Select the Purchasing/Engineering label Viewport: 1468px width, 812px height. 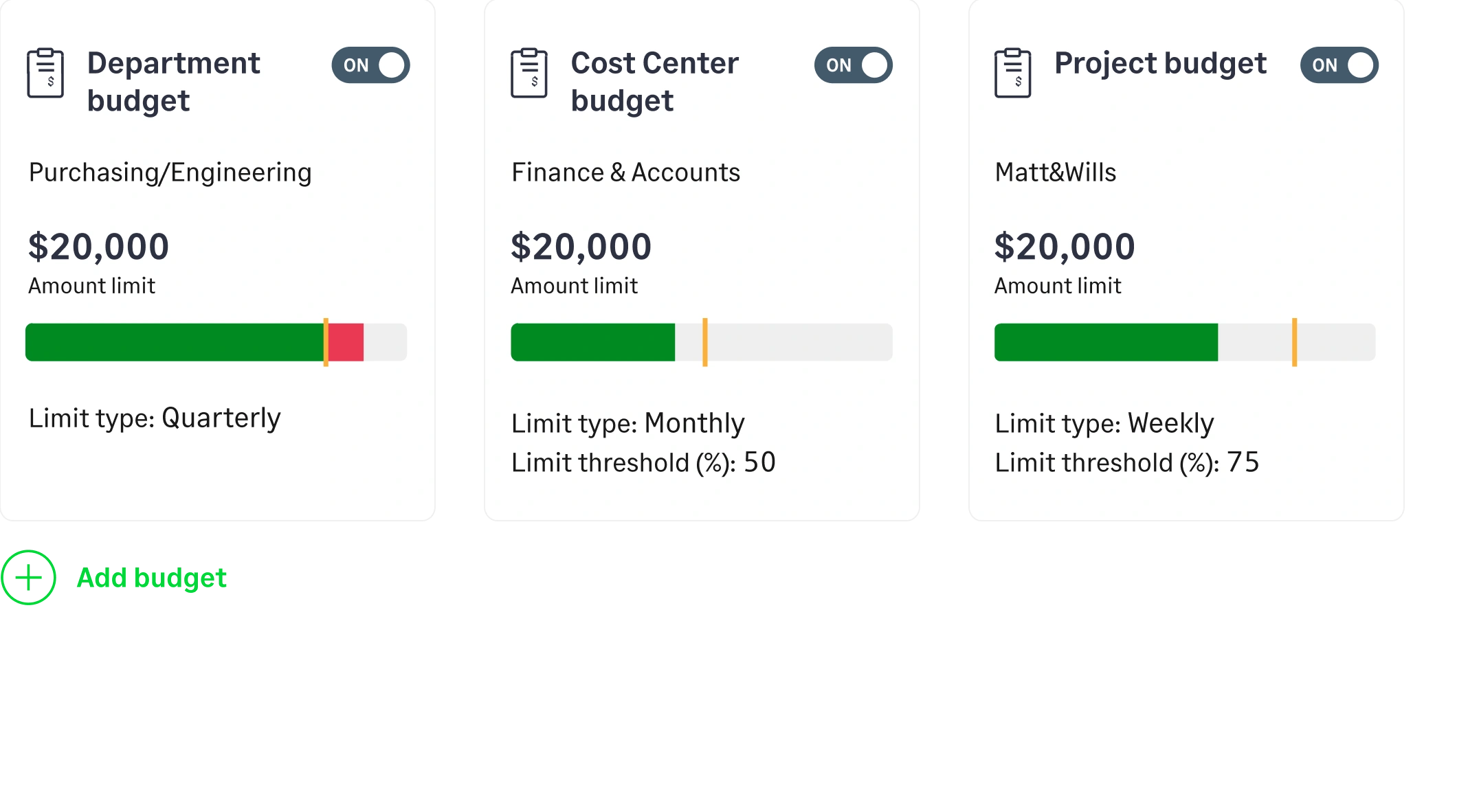(x=170, y=172)
